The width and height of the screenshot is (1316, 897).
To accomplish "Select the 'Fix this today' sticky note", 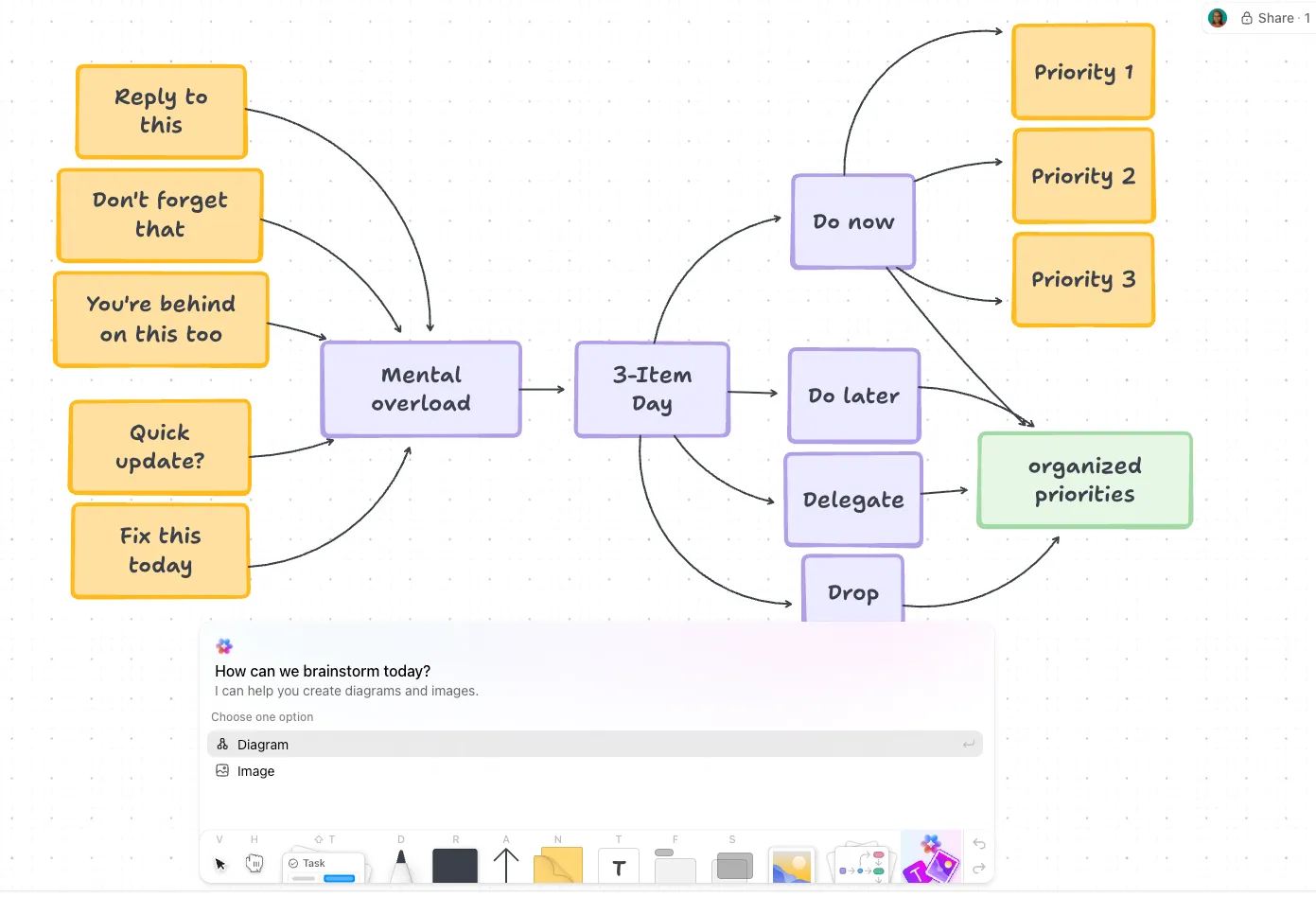I will click(x=161, y=551).
